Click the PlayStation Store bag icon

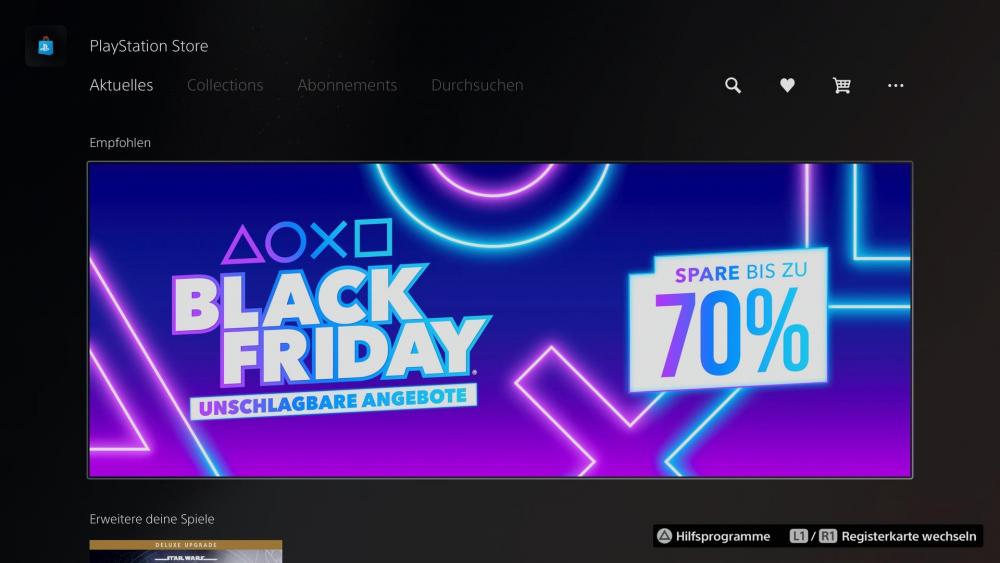(x=45, y=46)
